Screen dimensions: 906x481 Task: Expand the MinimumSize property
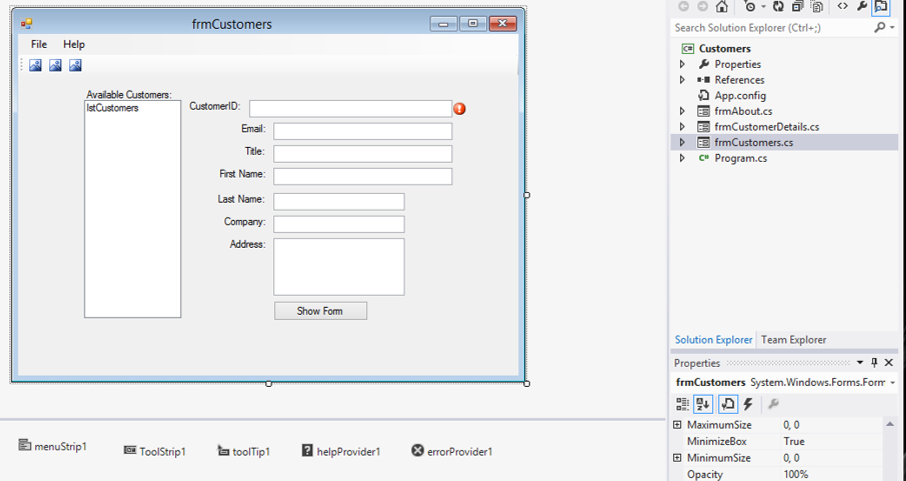pos(677,458)
